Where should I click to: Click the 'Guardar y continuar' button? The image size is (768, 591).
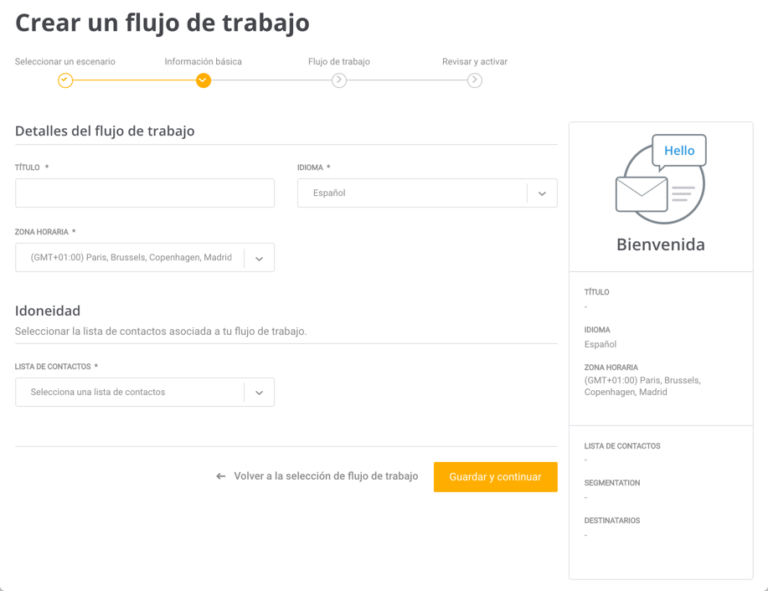pyautogui.click(x=496, y=477)
